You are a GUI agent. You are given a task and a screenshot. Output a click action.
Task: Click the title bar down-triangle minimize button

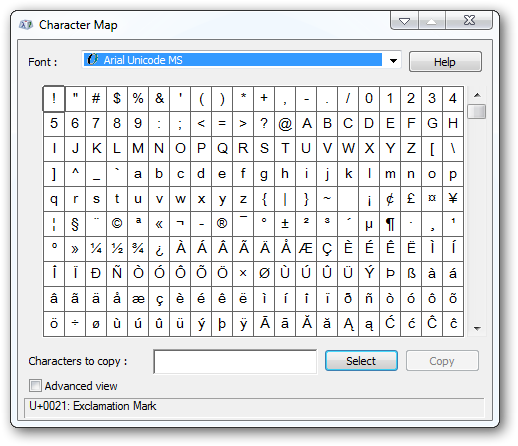(x=404, y=21)
